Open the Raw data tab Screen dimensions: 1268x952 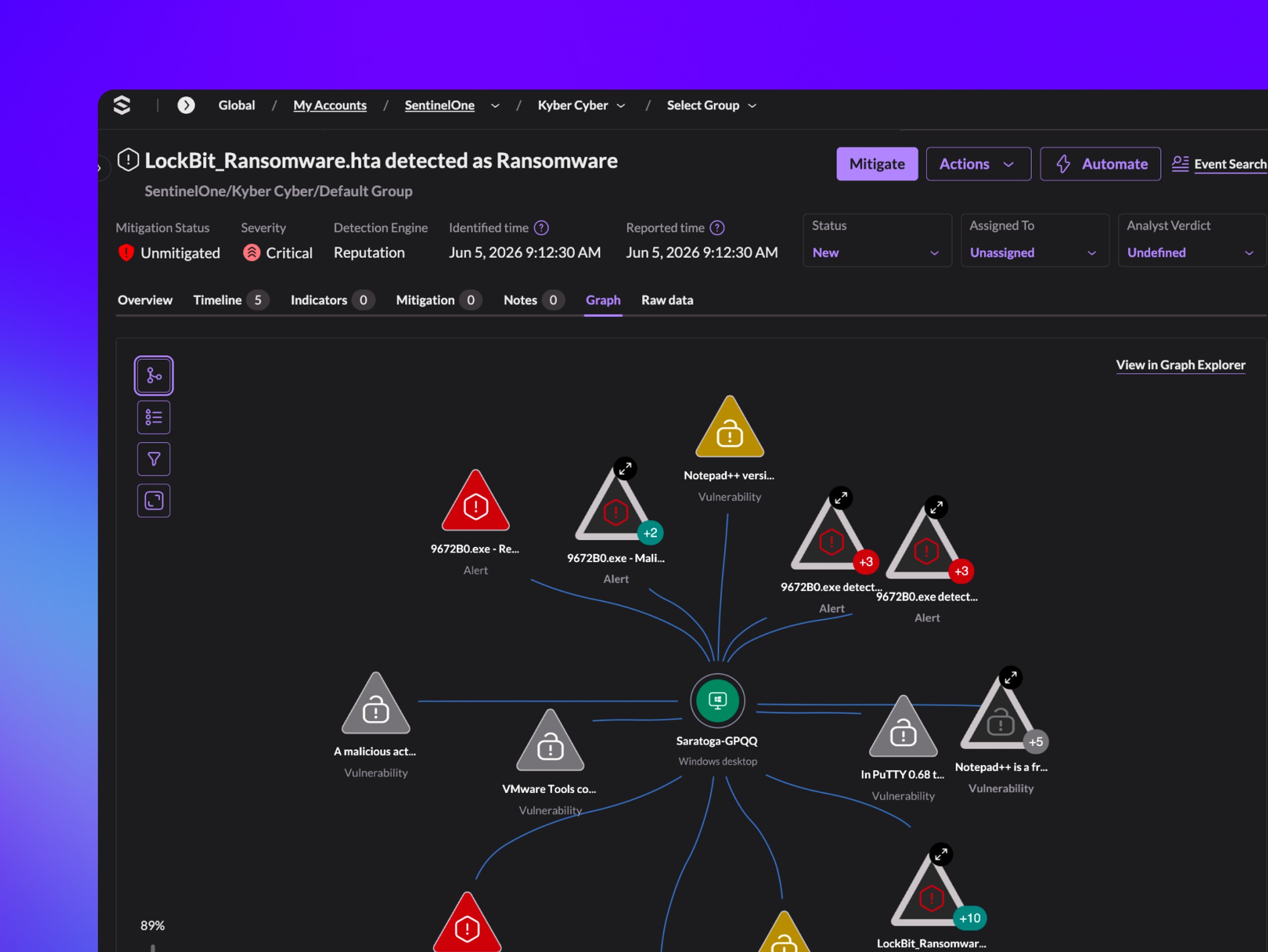click(667, 300)
